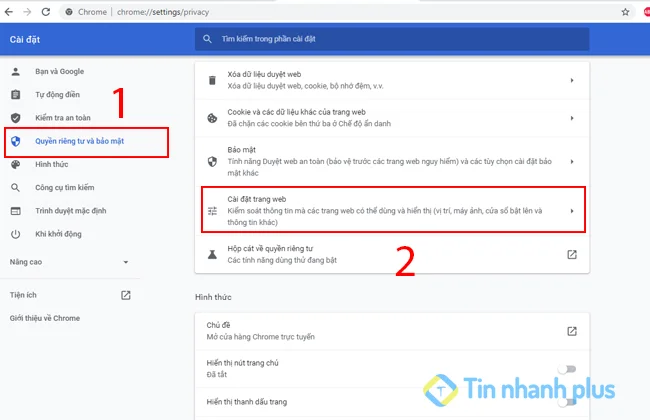Open arrow for Cài đặt trang web
This screenshot has height=420, width=650.
pos(572,211)
